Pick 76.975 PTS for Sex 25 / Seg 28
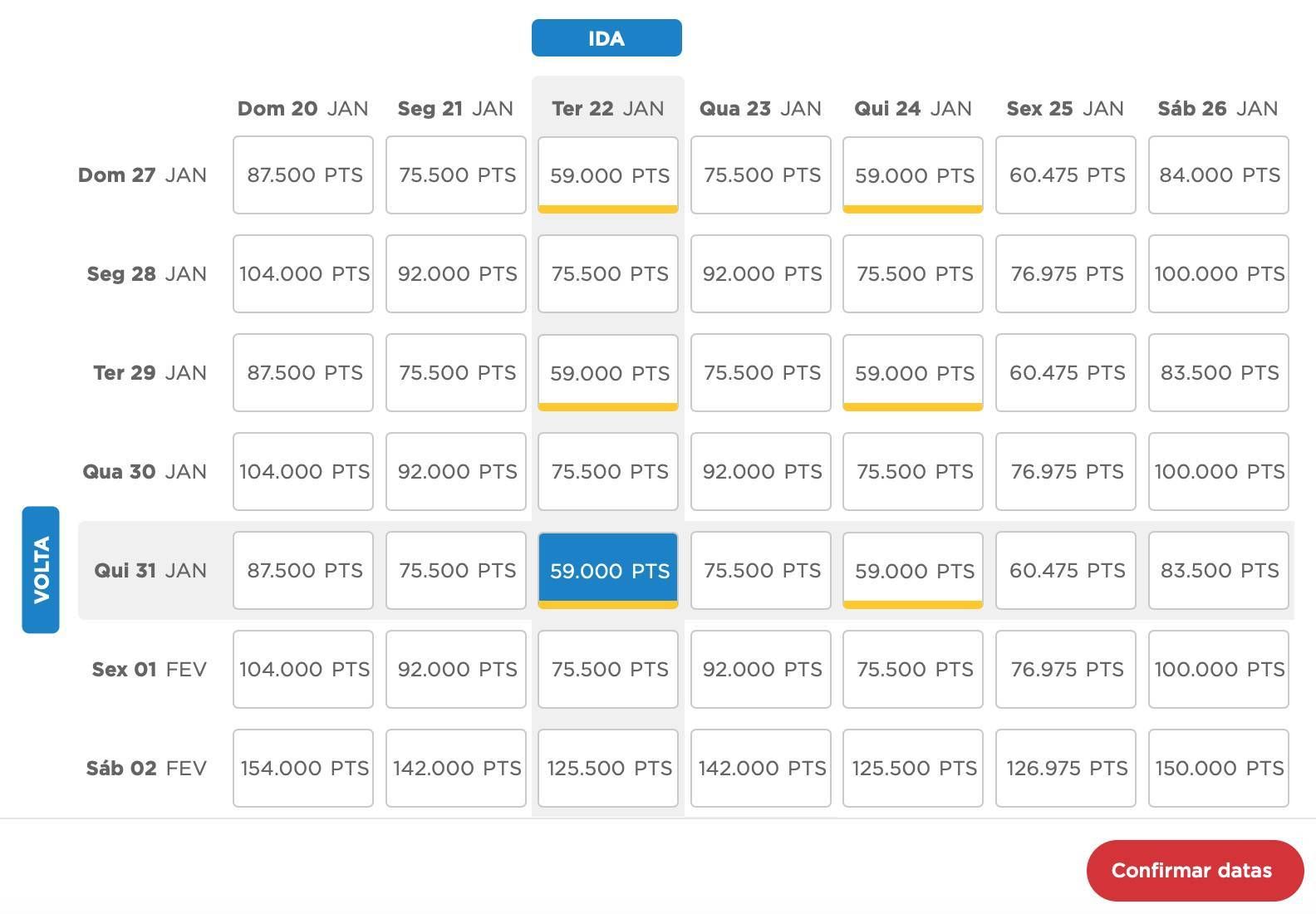Image resolution: width=1316 pixels, height=914 pixels. 1066,274
